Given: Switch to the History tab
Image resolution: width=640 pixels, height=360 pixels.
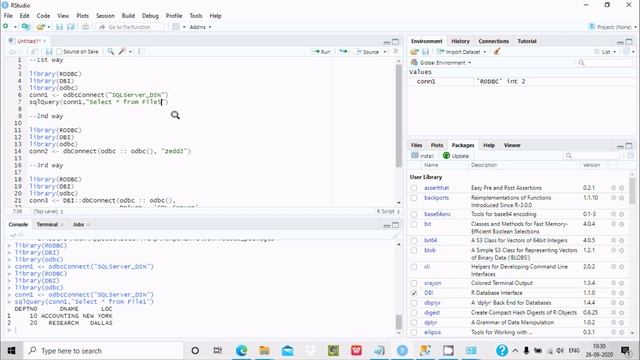Looking at the screenshot, I should pyautogui.click(x=460, y=41).
